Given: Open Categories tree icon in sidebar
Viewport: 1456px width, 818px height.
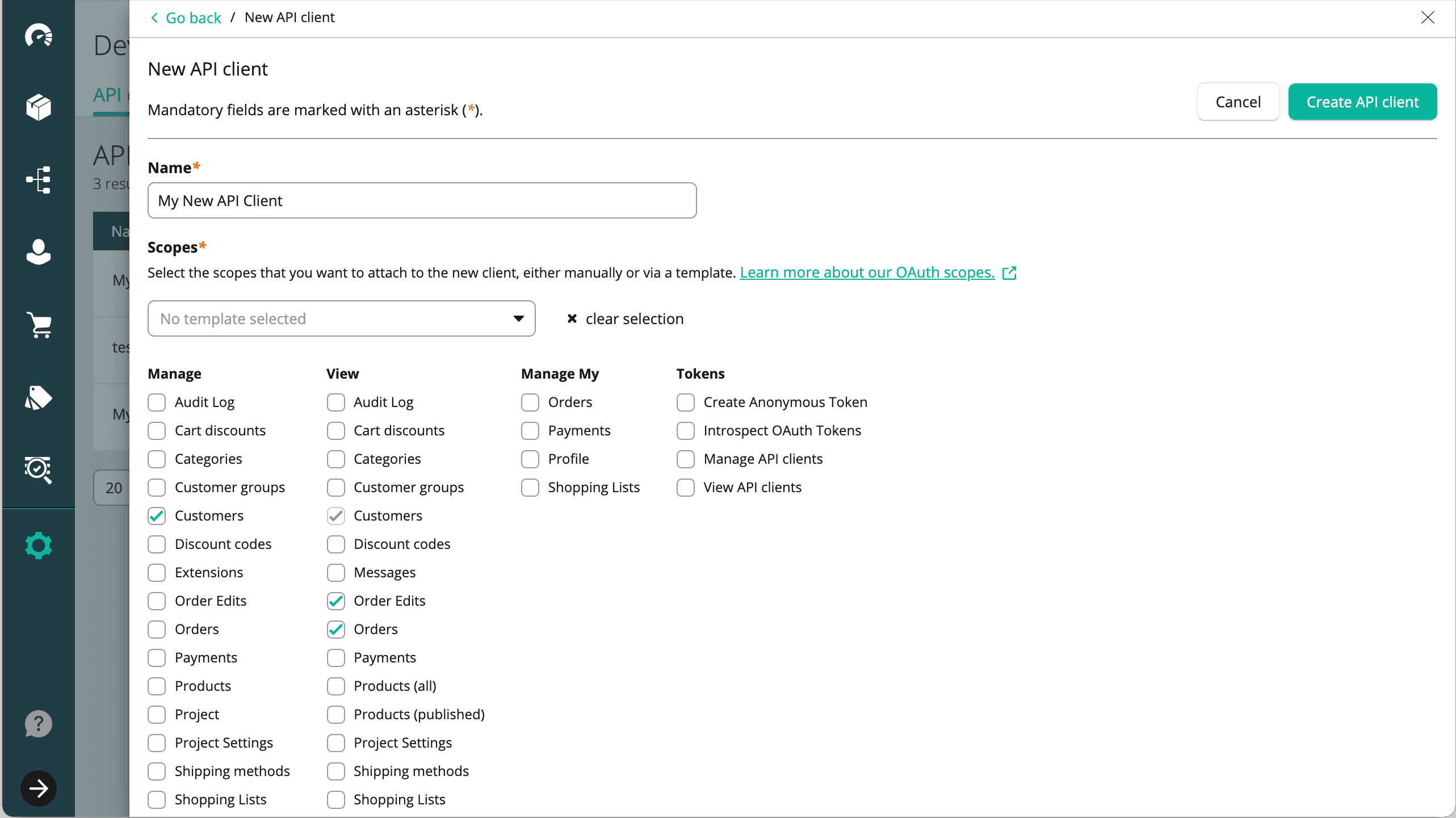Looking at the screenshot, I should pyautogui.click(x=39, y=180).
